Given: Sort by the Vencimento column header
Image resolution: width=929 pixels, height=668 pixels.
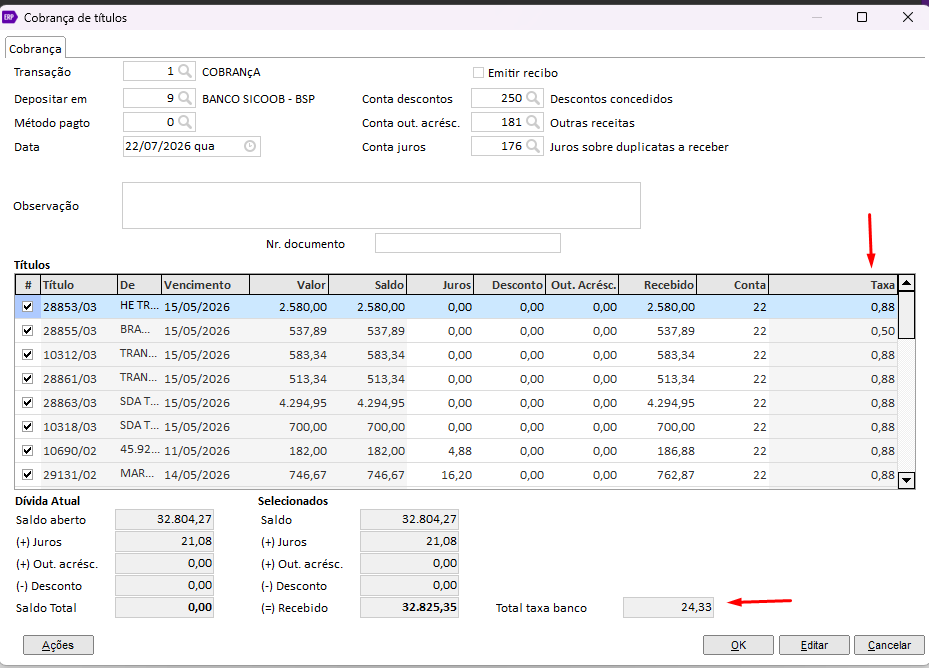Looking at the screenshot, I should (x=206, y=285).
